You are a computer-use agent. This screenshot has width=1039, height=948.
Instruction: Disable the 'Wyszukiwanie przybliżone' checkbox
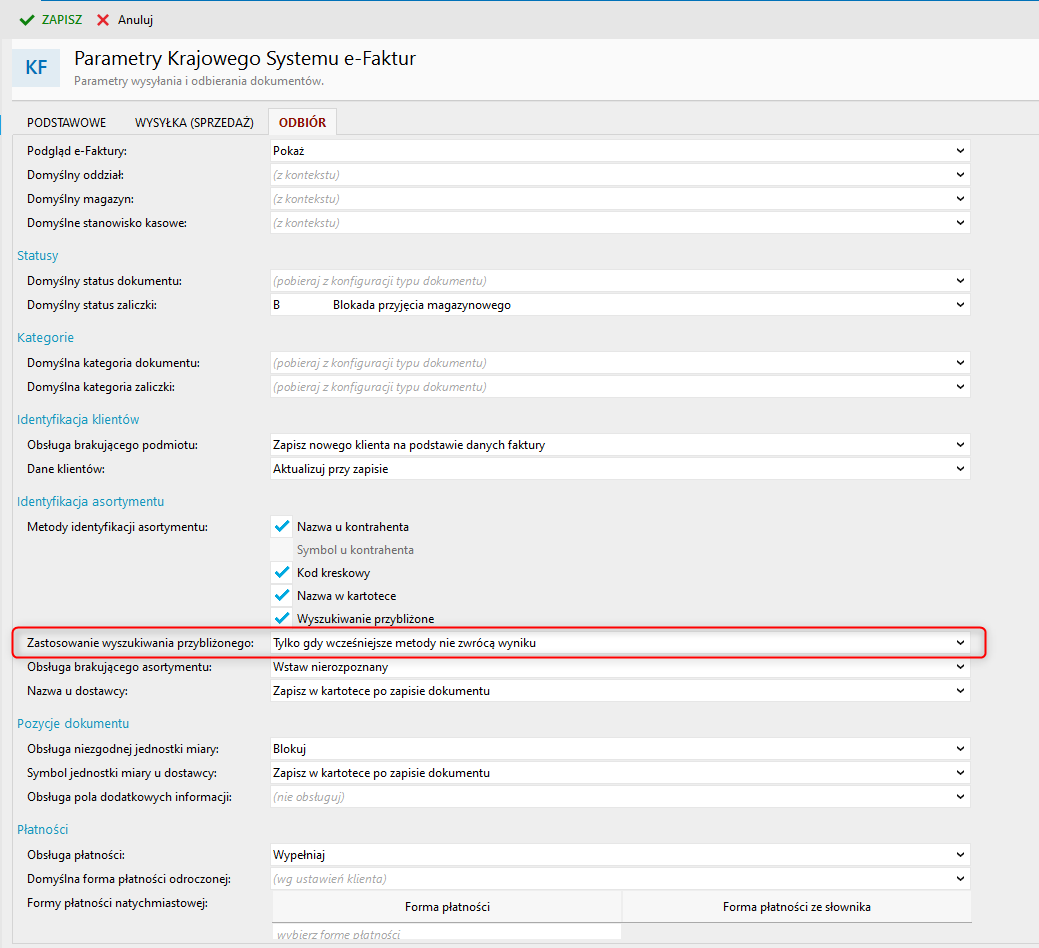click(x=282, y=618)
